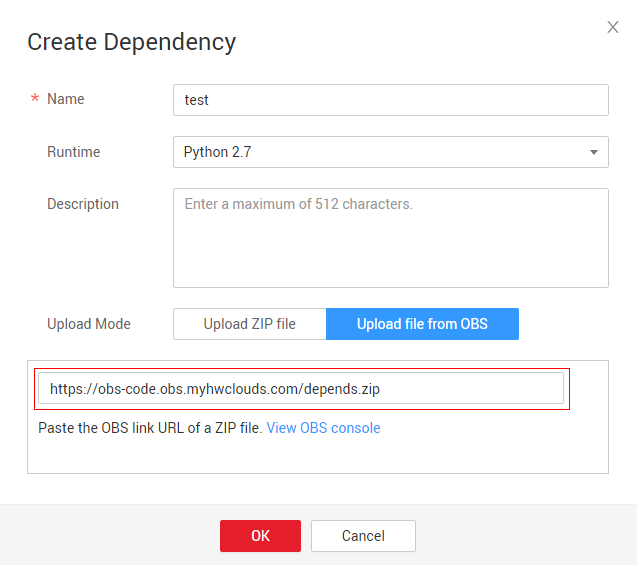Click the Paste the OBS link URL hint

click(150, 428)
